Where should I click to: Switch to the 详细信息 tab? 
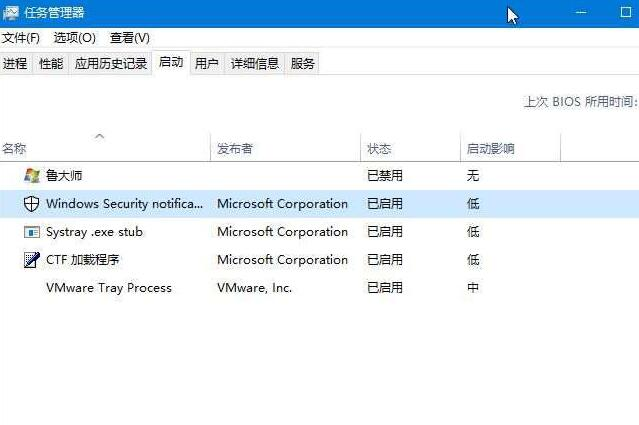tap(255, 64)
